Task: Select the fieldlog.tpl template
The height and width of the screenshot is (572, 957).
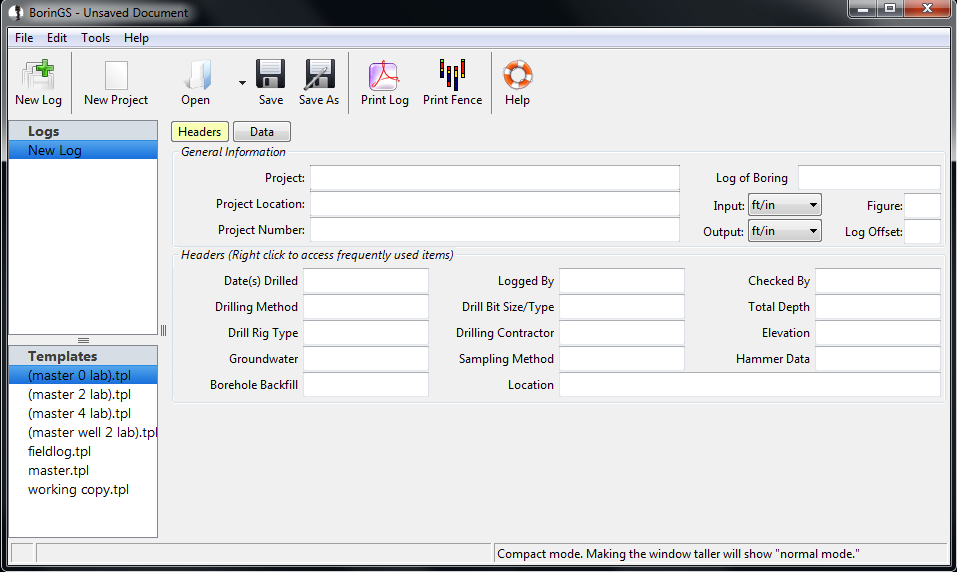Action: coord(83,451)
